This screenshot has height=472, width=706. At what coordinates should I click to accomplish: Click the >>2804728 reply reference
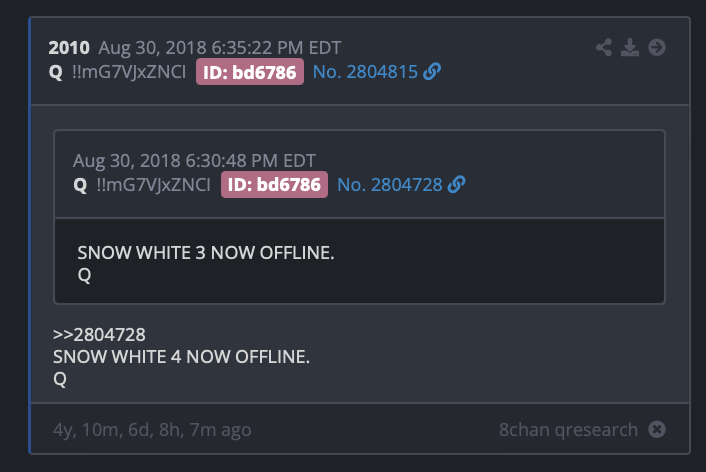coord(99,335)
